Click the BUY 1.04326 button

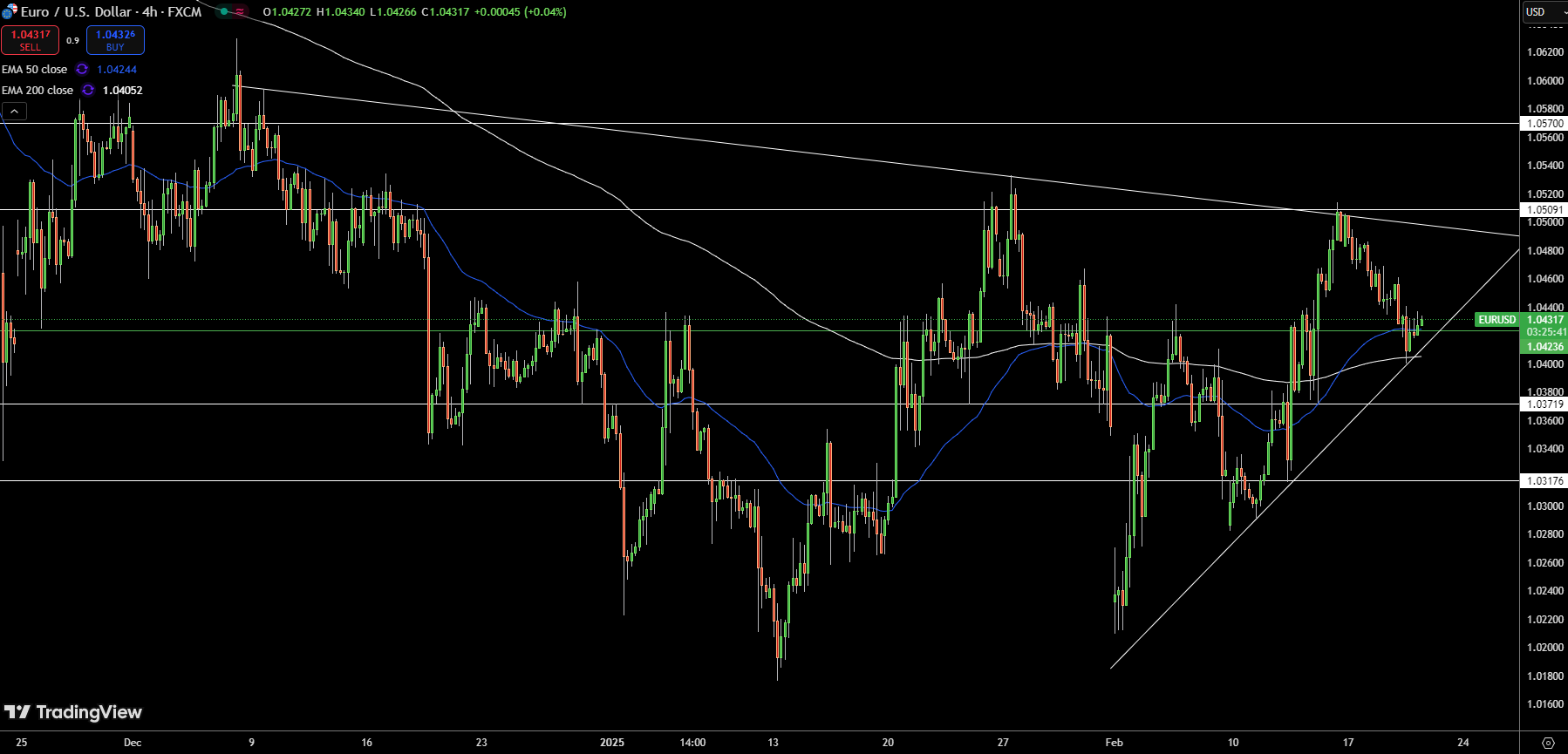click(115, 40)
